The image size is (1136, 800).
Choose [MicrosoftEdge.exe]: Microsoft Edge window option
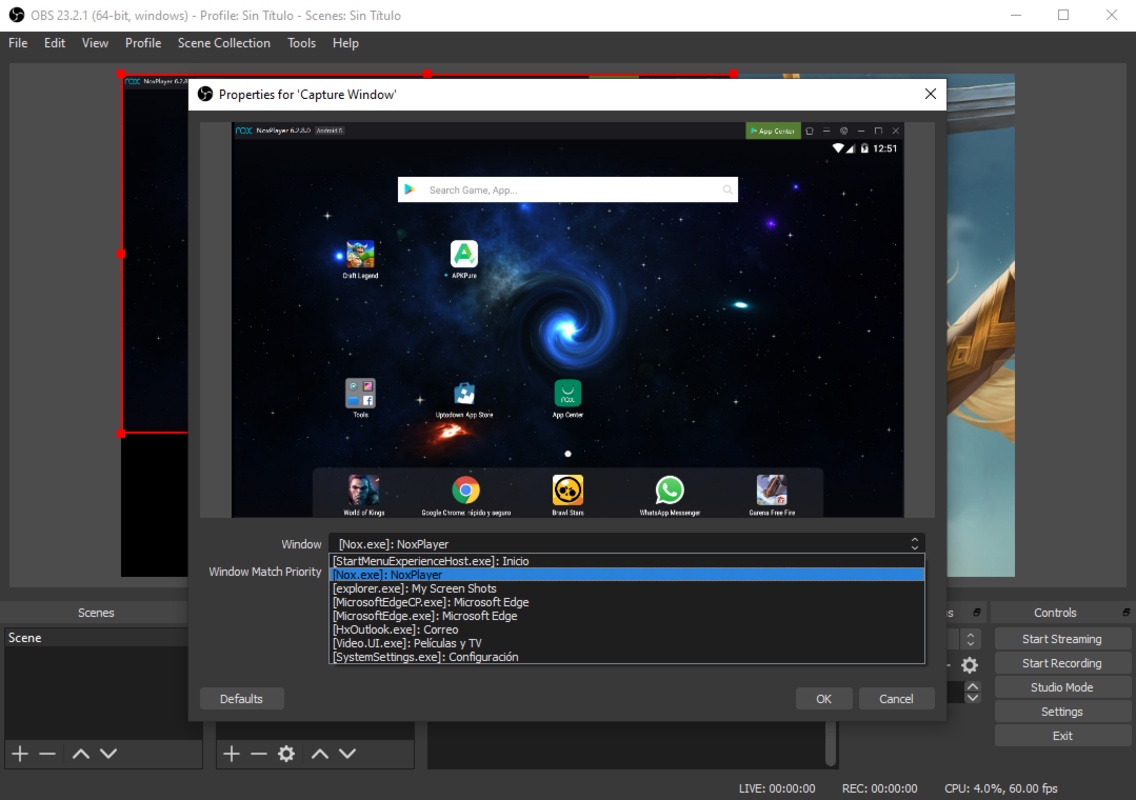[x=425, y=616]
